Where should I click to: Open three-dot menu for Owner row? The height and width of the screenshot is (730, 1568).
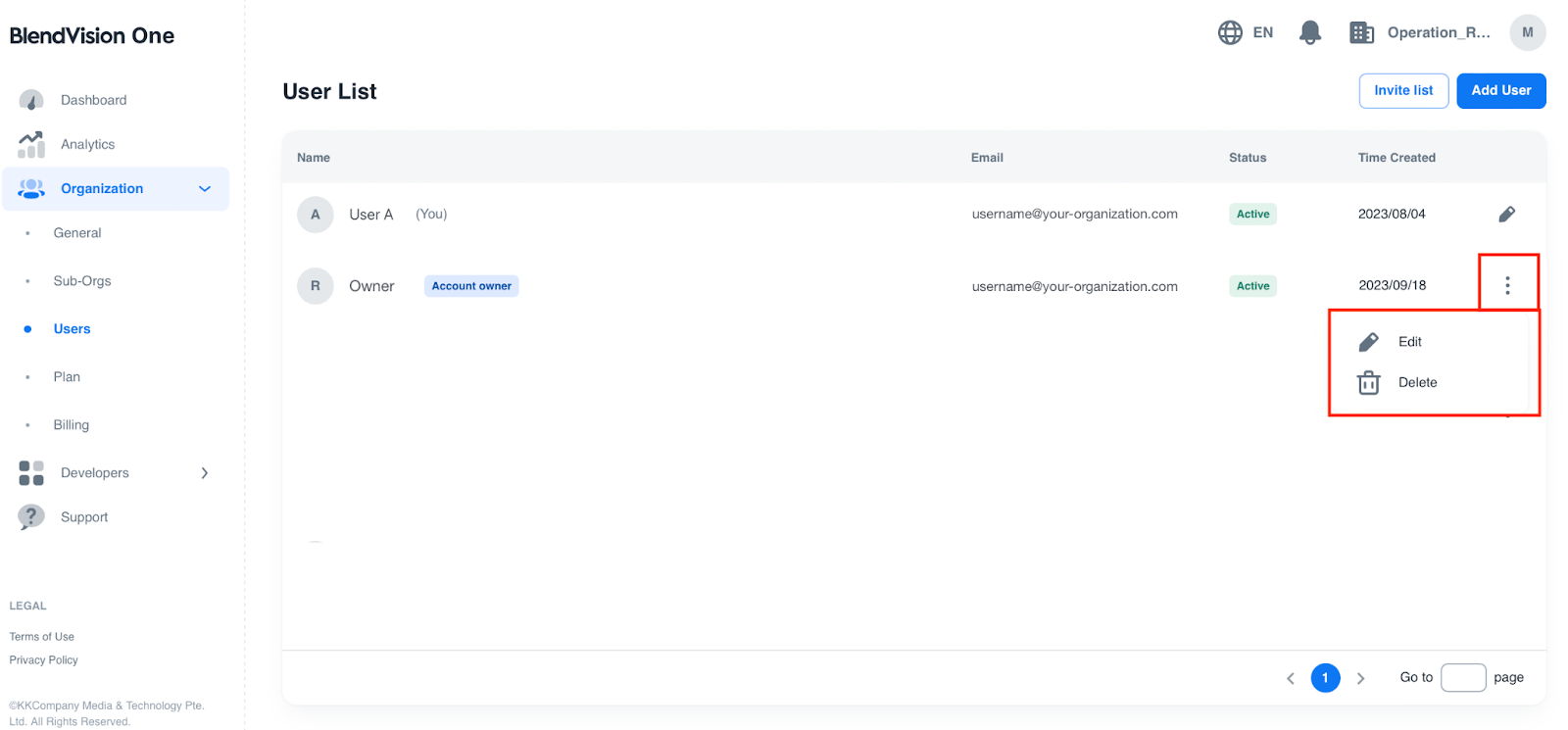(1507, 285)
